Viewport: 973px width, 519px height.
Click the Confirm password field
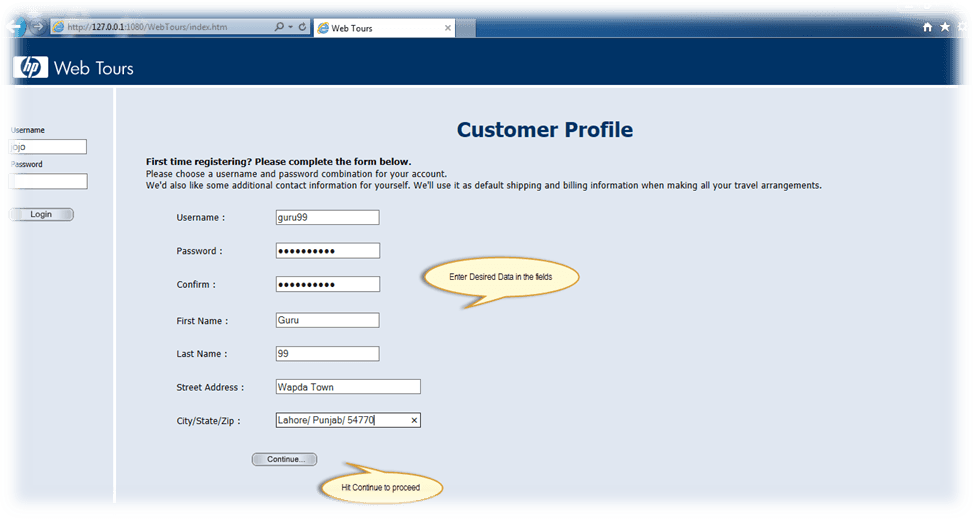[x=327, y=284]
